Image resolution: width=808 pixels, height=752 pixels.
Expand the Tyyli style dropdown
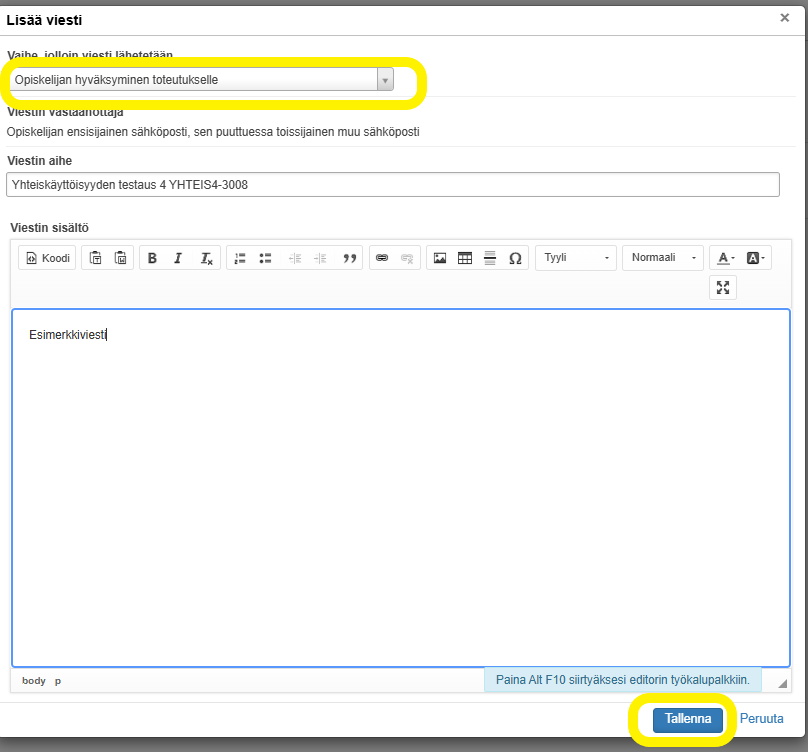pyautogui.click(x=576, y=258)
